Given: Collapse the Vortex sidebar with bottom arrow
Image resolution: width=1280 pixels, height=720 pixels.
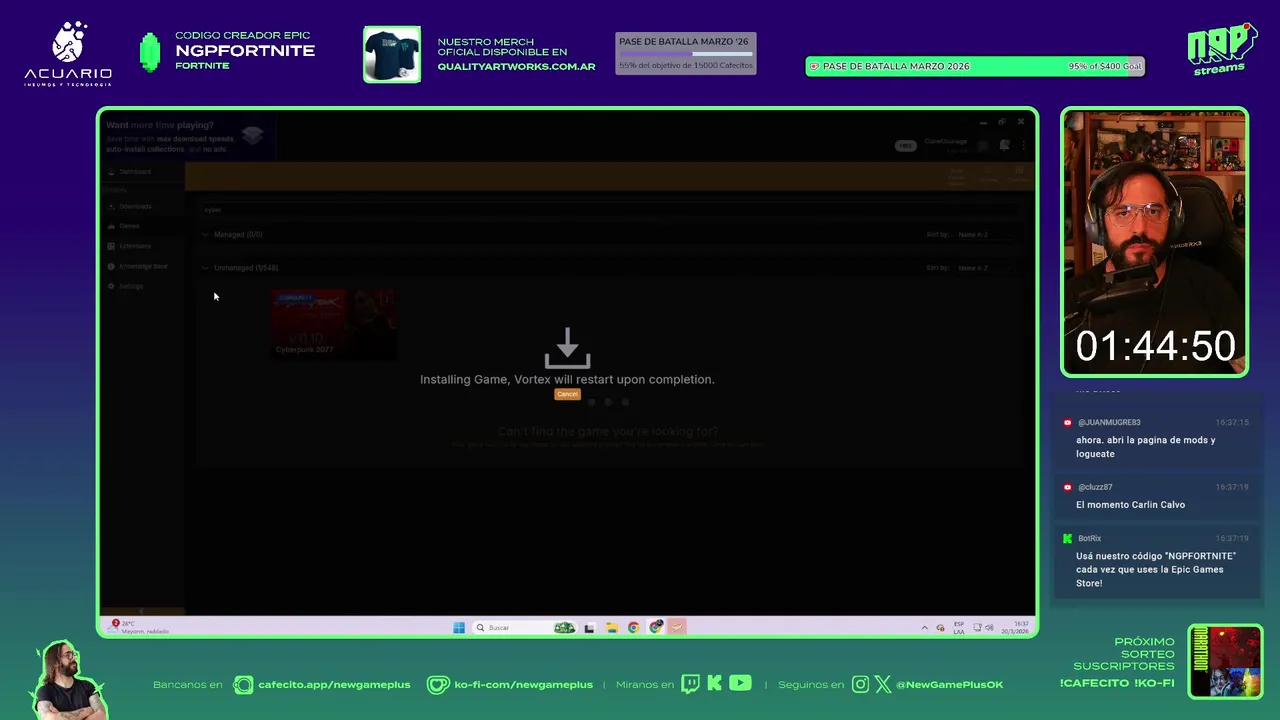Looking at the screenshot, I should coord(141,611).
